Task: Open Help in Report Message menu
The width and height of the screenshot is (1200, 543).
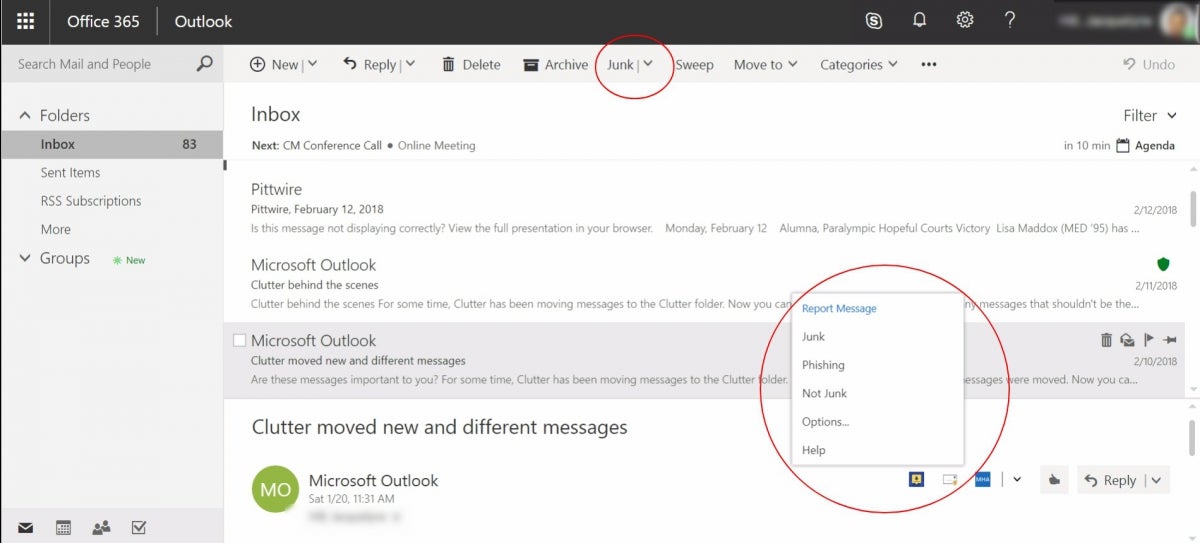Action: coord(877,450)
